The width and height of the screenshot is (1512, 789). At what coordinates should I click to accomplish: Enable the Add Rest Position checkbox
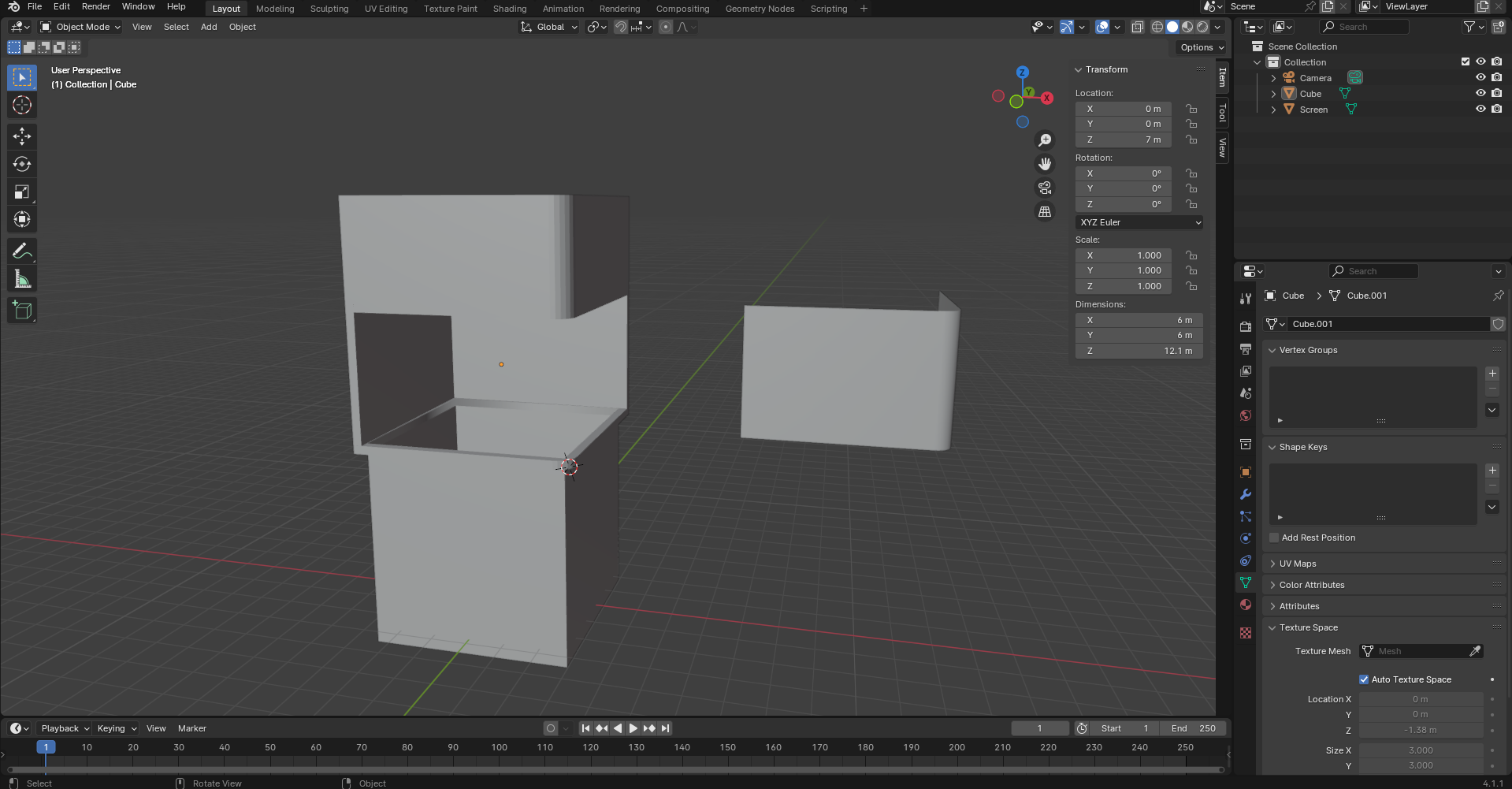point(1274,538)
